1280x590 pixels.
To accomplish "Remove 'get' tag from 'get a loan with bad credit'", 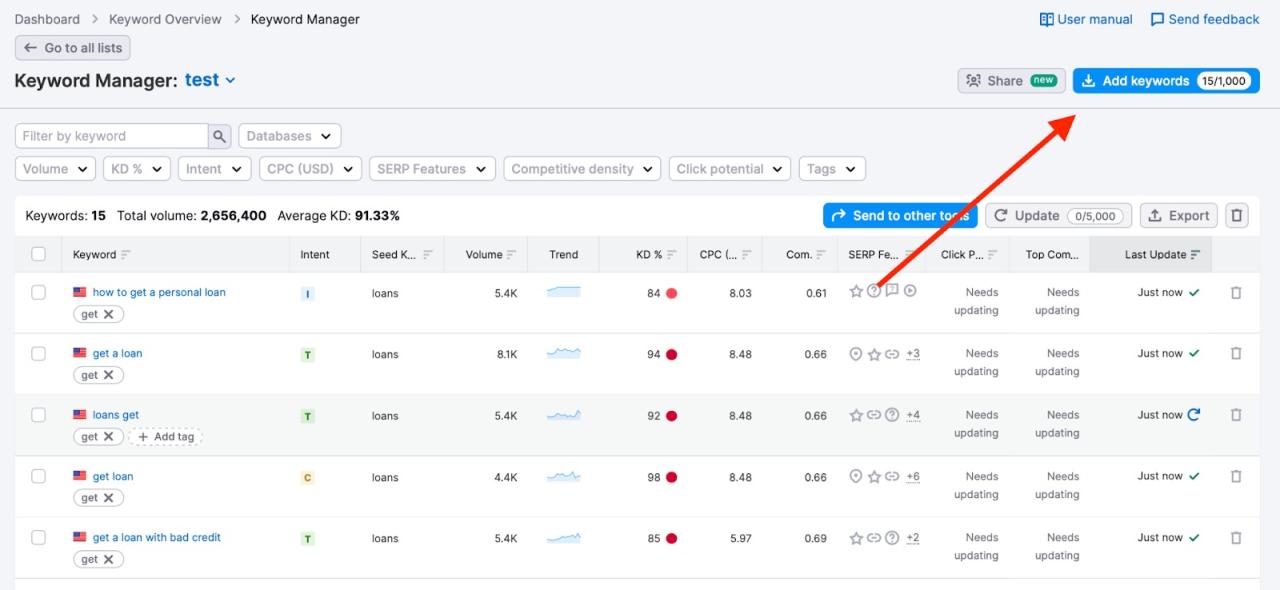I will coord(109,559).
